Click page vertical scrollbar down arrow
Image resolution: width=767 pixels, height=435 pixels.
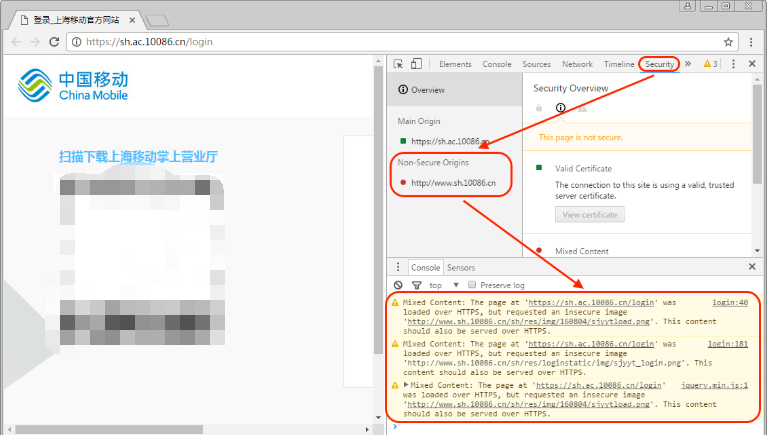point(378,417)
